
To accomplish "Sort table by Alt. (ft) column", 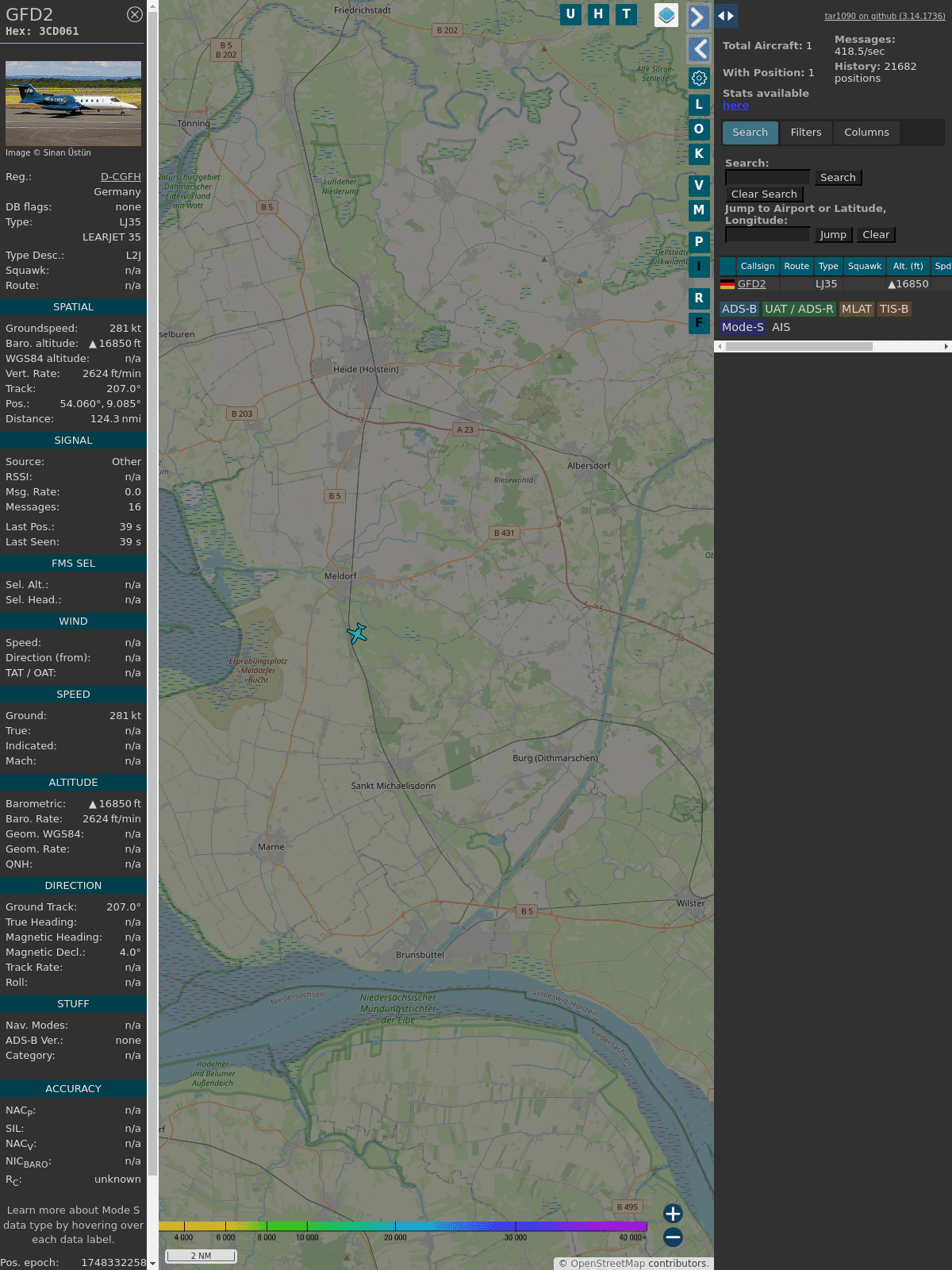I will click(908, 266).
